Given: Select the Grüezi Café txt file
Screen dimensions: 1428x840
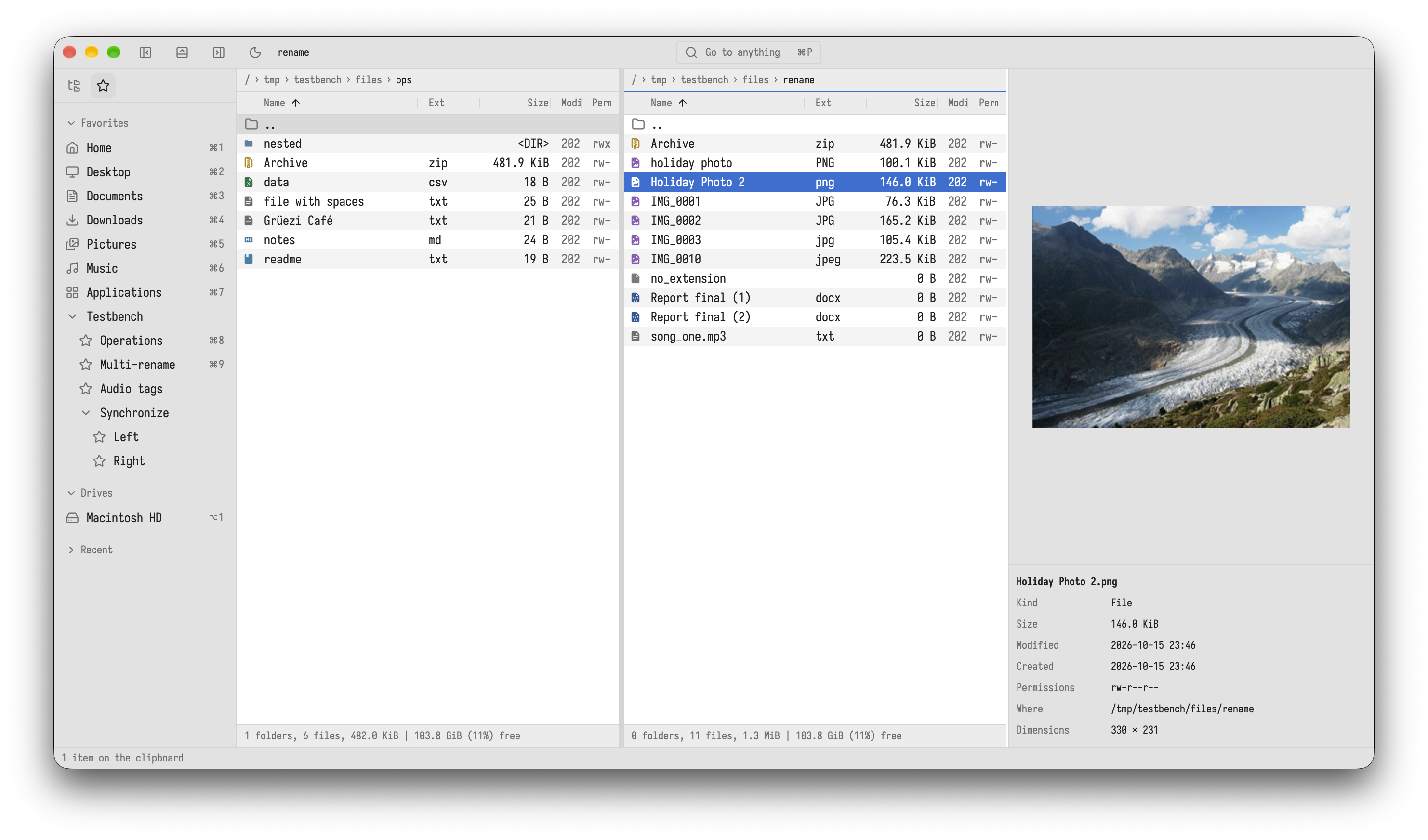Looking at the screenshot, I should (428, 221).
